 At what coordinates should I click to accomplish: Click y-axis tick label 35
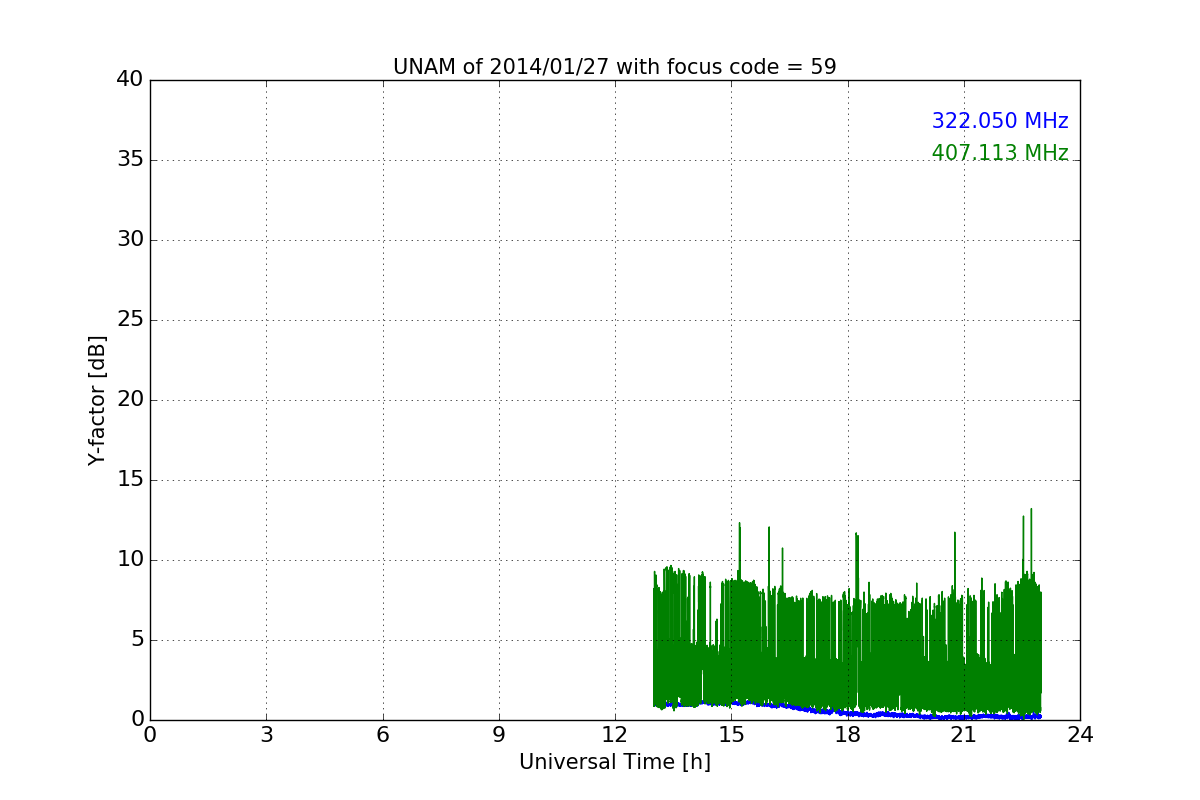(x=130, y=159)
